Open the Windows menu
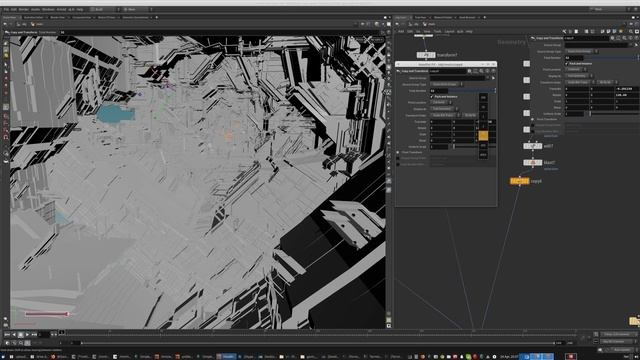The image size is (640, 360). [x=48, y=9]
